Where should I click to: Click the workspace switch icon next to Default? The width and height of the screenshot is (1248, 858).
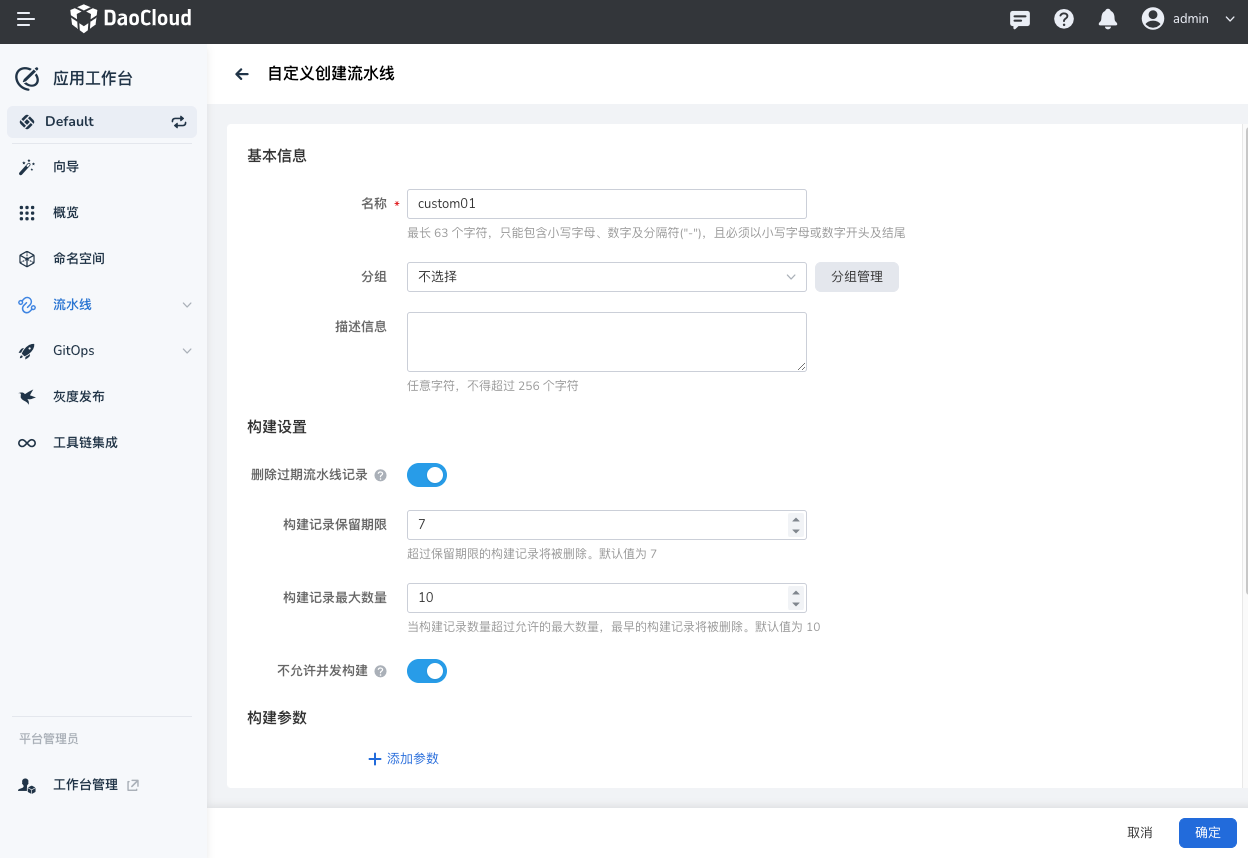point(178,121)
